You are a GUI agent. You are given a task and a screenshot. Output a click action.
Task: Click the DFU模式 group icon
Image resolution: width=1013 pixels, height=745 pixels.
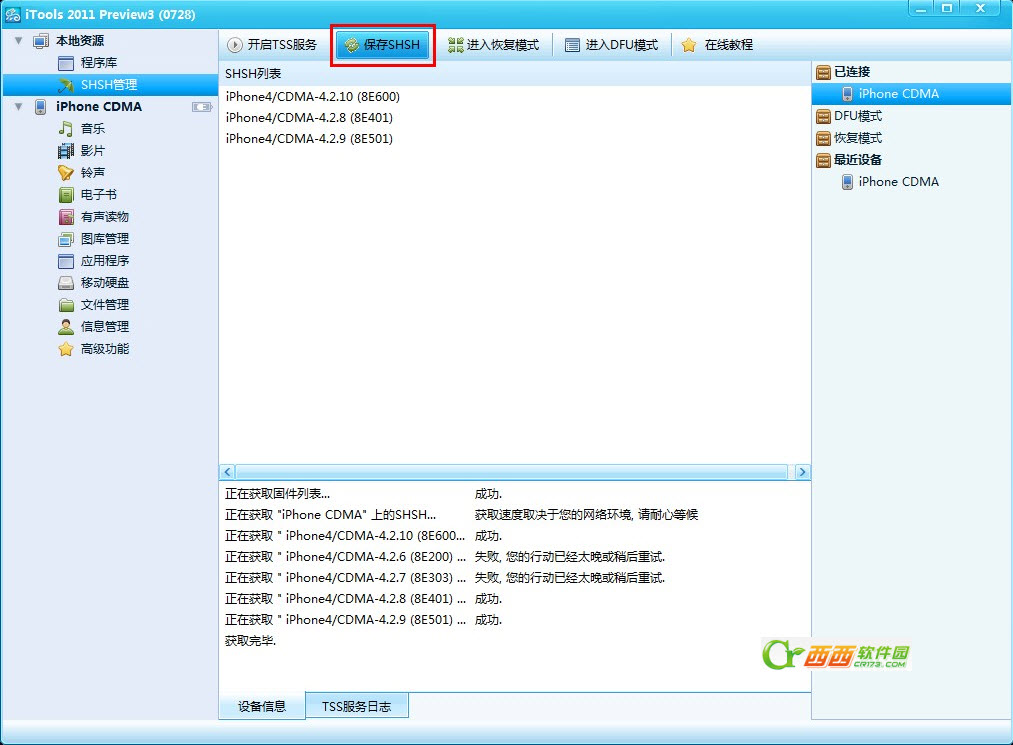point(823,116)
